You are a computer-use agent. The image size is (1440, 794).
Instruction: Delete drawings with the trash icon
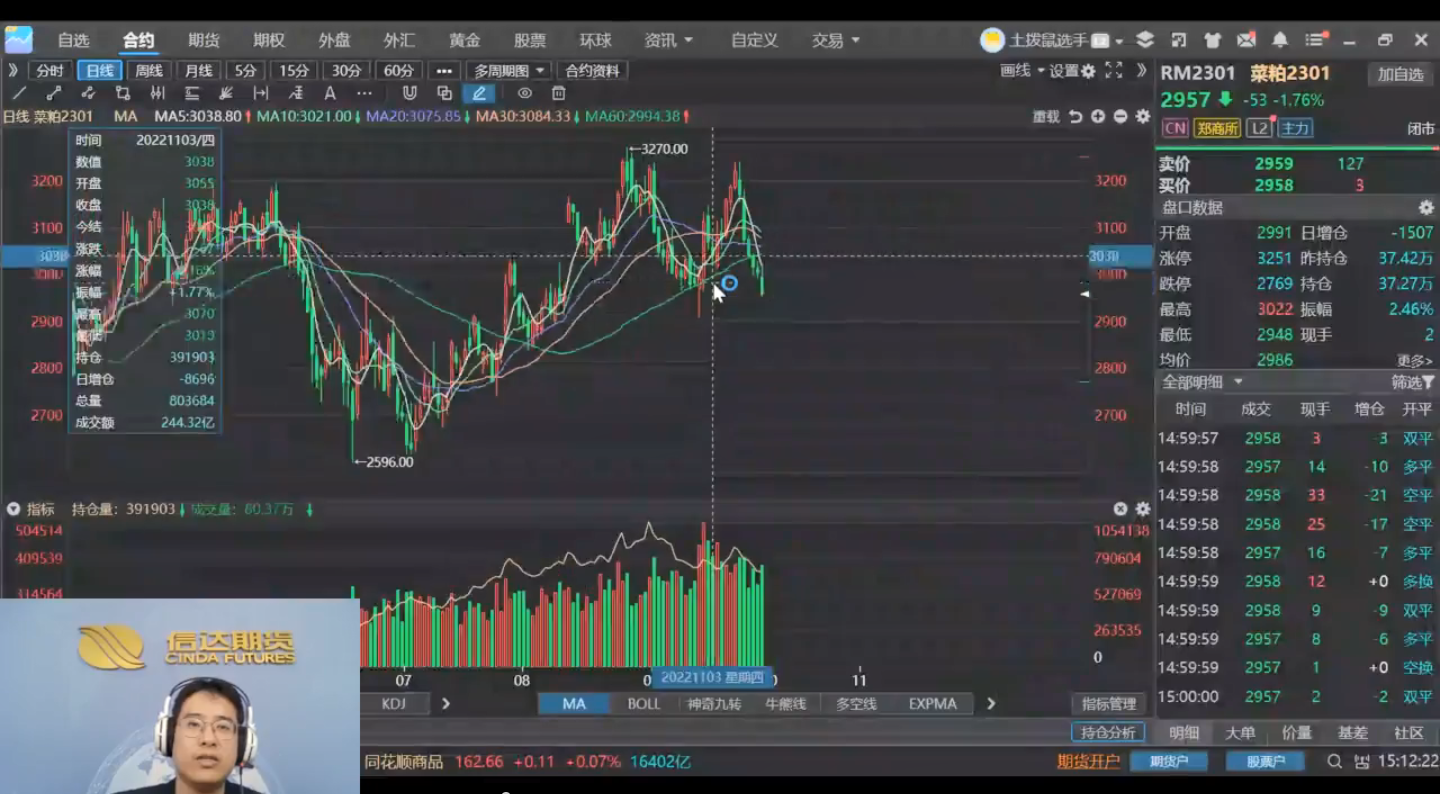click(x=559, y=93)
